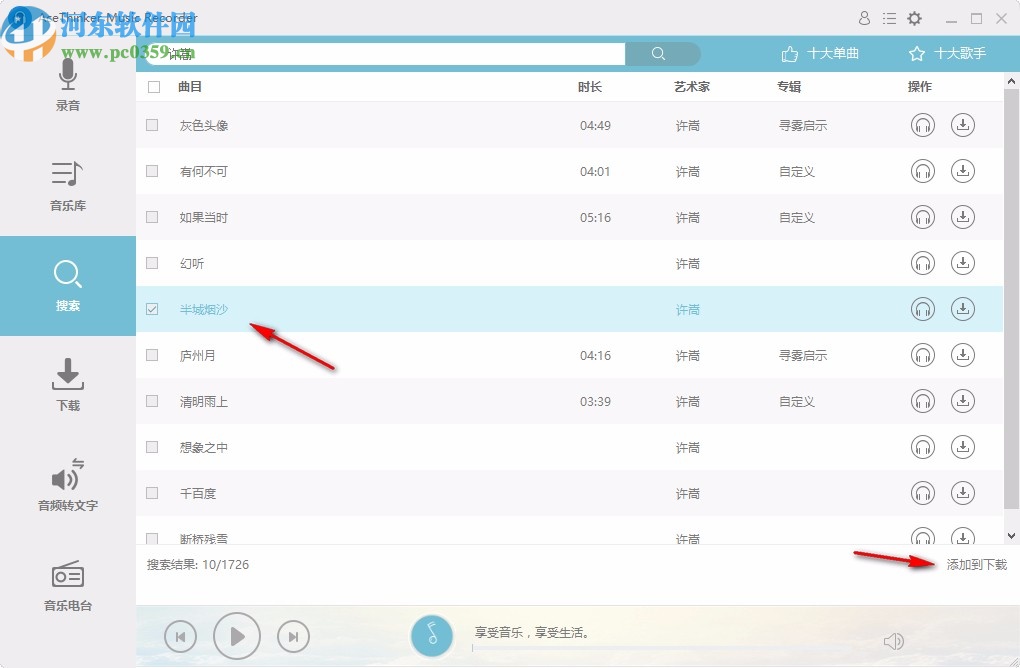Adjust the volume control speaker
Image resolution: width=1020 pixels, height=668 pixels.
click(893, 640)
